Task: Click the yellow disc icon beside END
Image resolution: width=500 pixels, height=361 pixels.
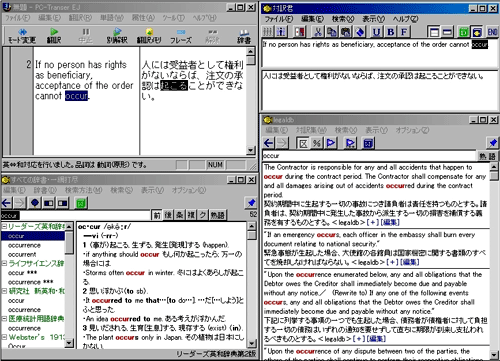Action: click(477, 32)
